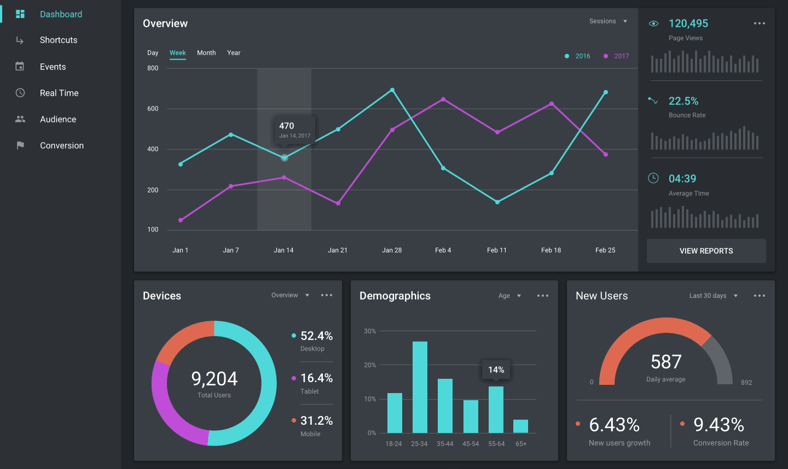This screenshot has height=469, width=788.
Task: Click the Conversion flag icon
Action: (20, 145)
